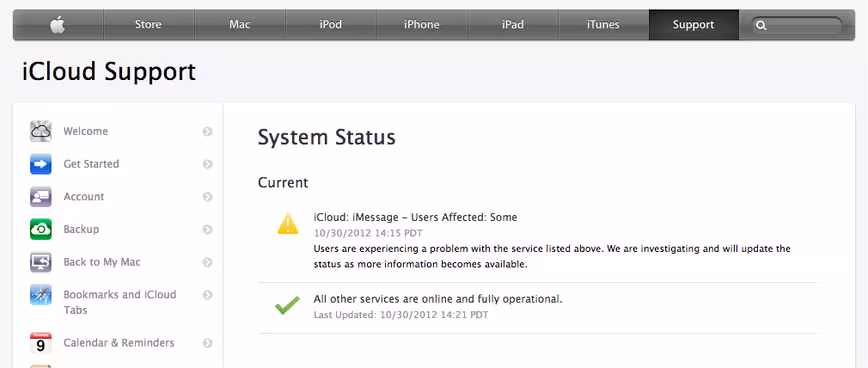This screenshot has height=368, width=868.
Task: Click the Back to My Mac icon
Action: pos(41,262)
